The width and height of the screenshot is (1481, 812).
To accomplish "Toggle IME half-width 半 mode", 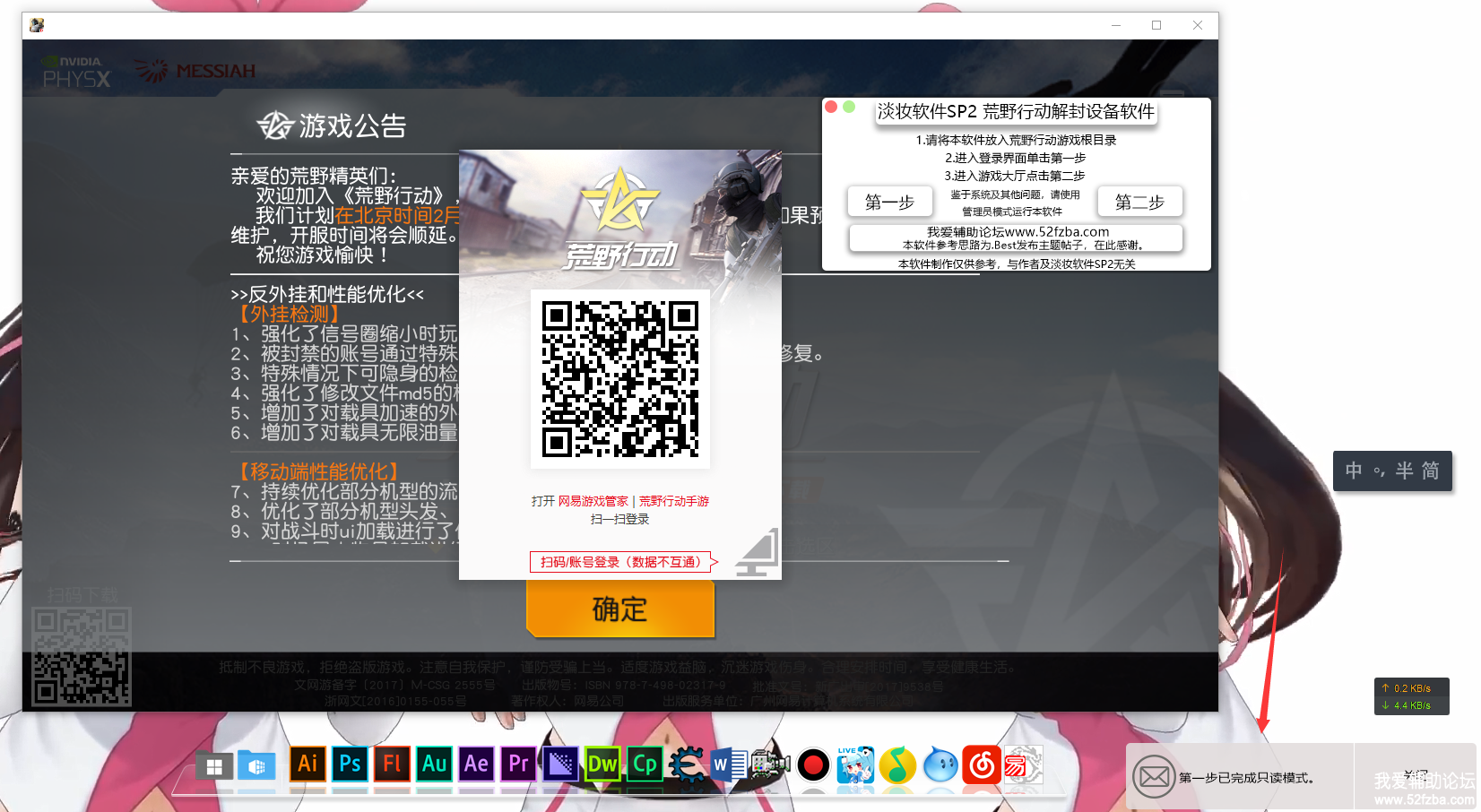I will [x=1405, y=471].
